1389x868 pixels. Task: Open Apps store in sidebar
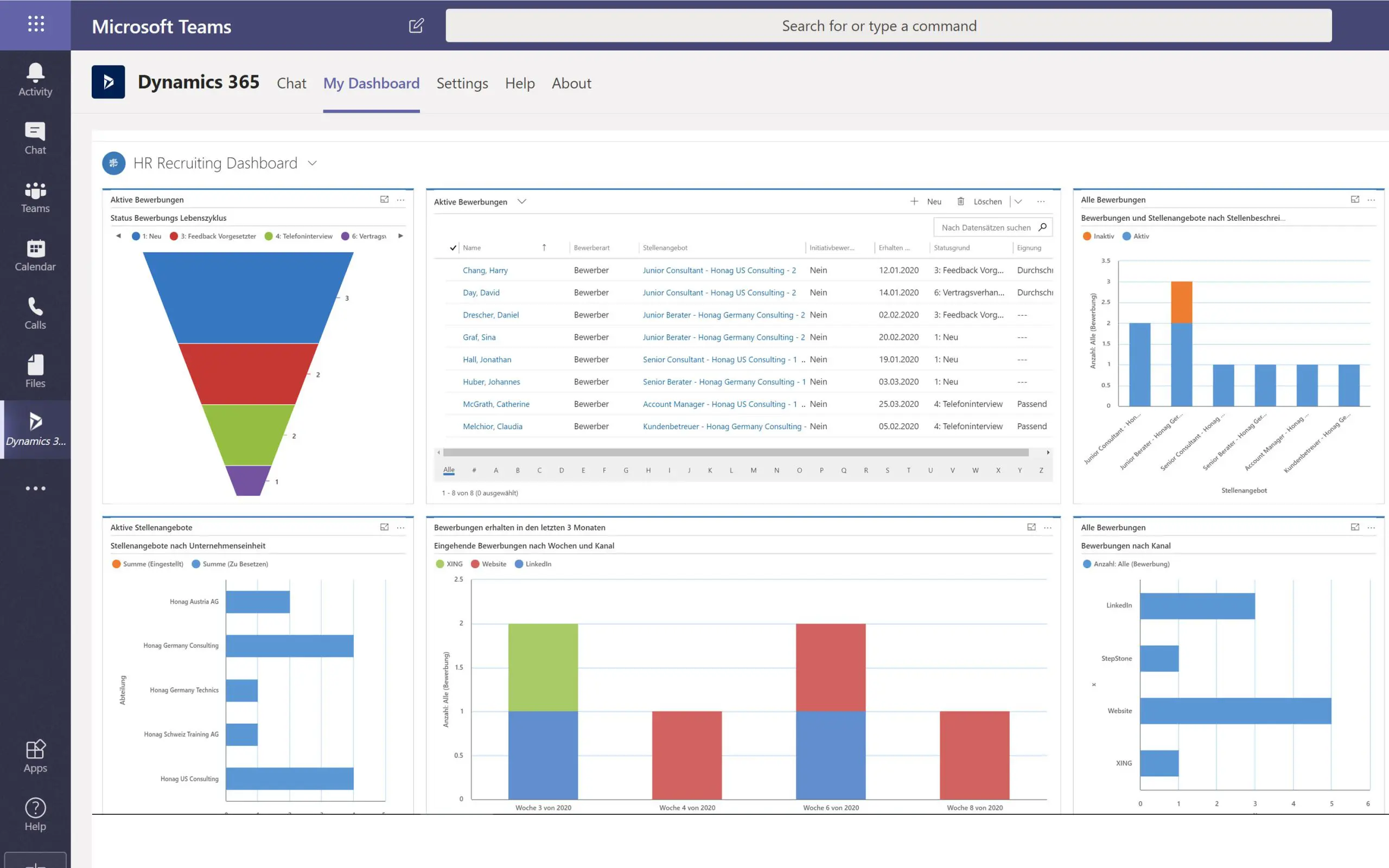point(35,756)
